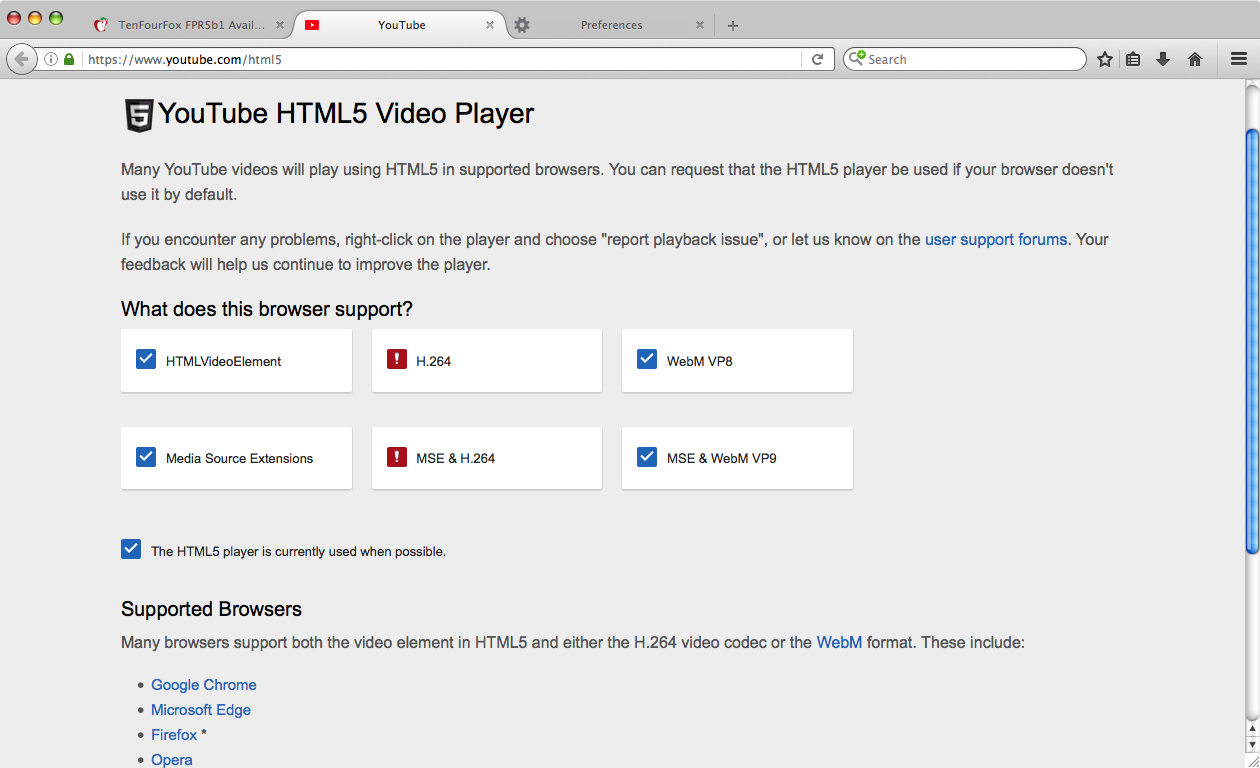Open the Firefox link
The width and height of the screenshot is (1260, 768).
[x=174, y=735]
